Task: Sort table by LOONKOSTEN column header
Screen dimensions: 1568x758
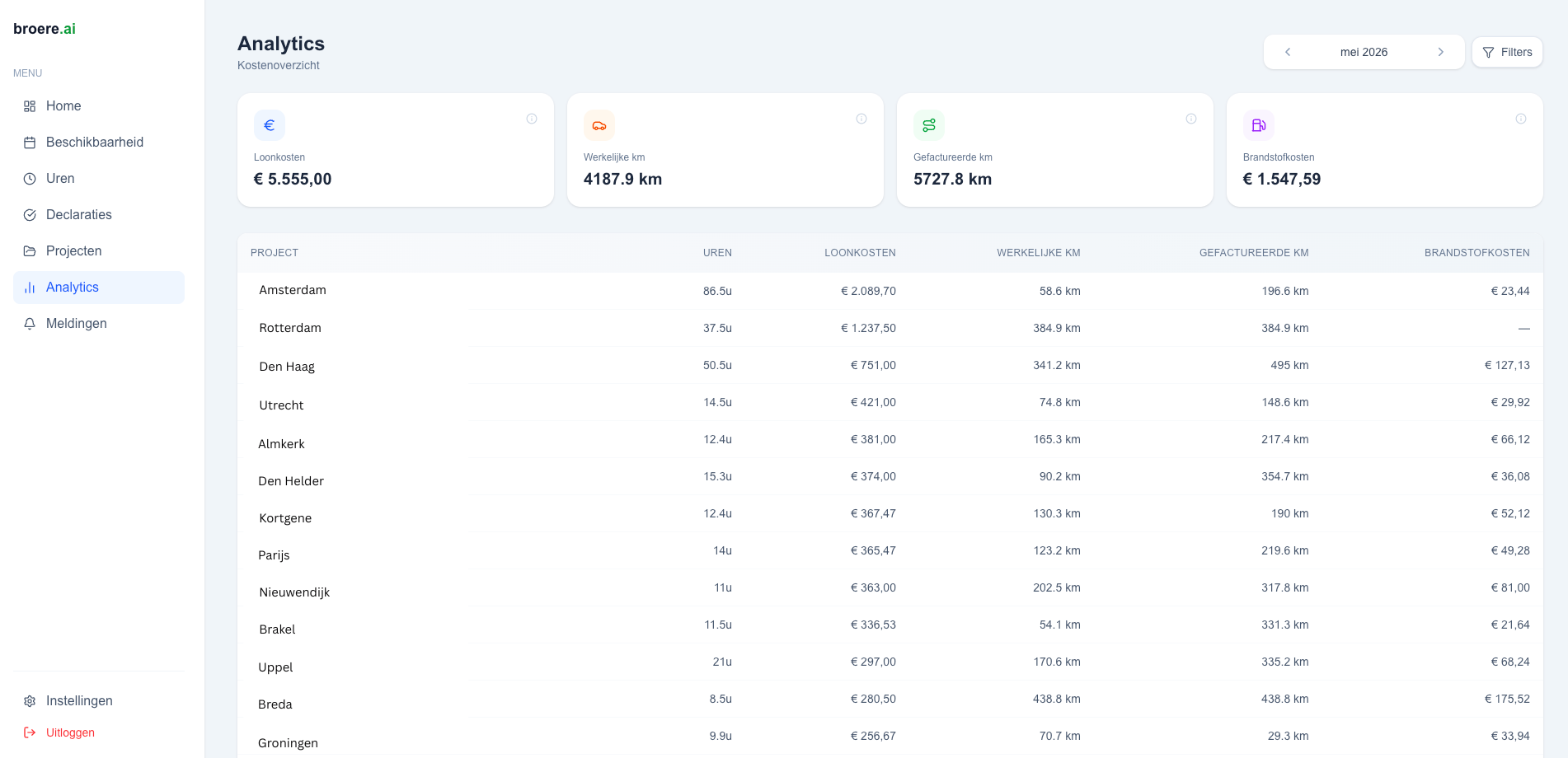Action: tap(860, 253)
